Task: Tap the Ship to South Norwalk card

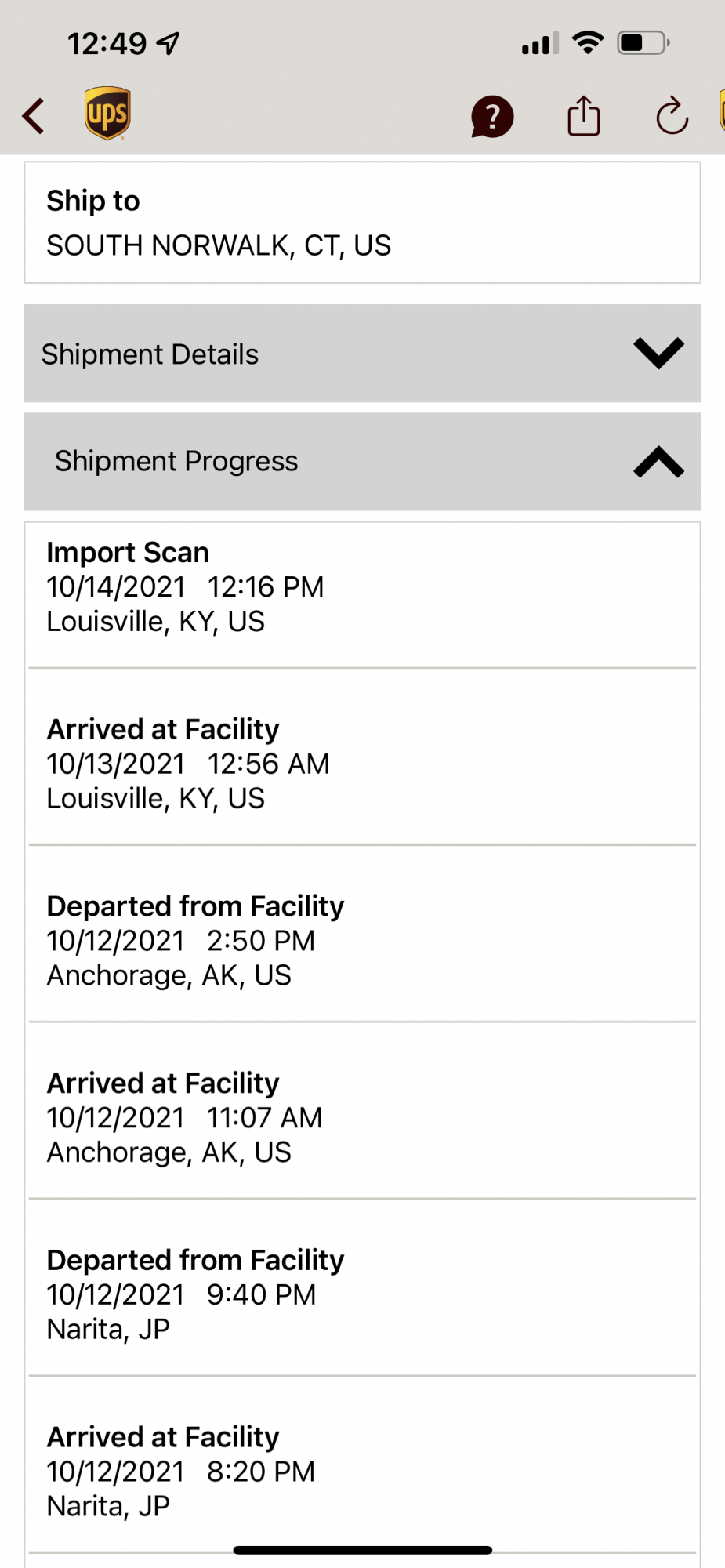Action: click(x=362, y=223)
